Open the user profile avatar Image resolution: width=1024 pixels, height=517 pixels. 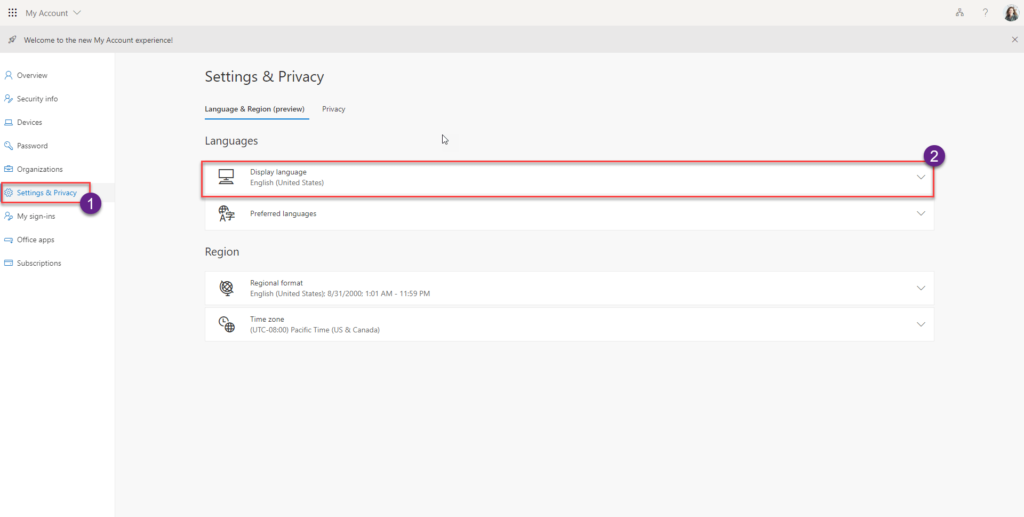(x=1011, y=13)
